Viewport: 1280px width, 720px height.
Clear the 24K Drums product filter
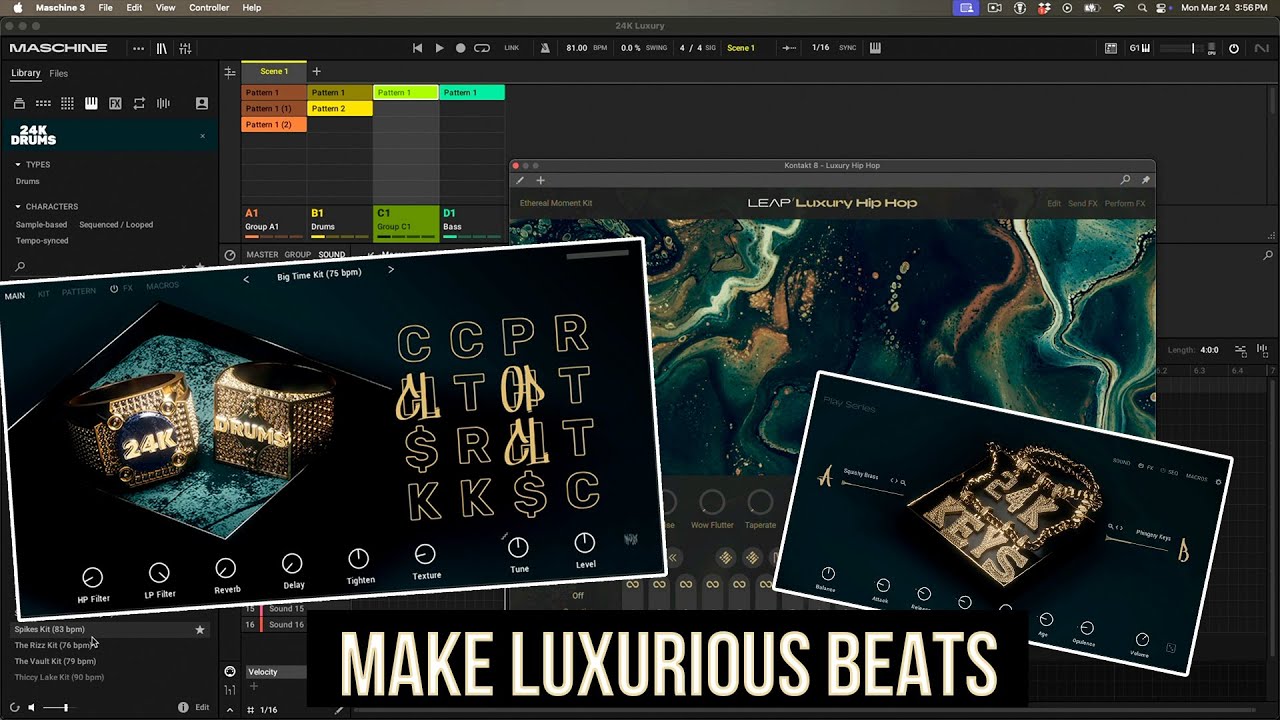point(202,136)
